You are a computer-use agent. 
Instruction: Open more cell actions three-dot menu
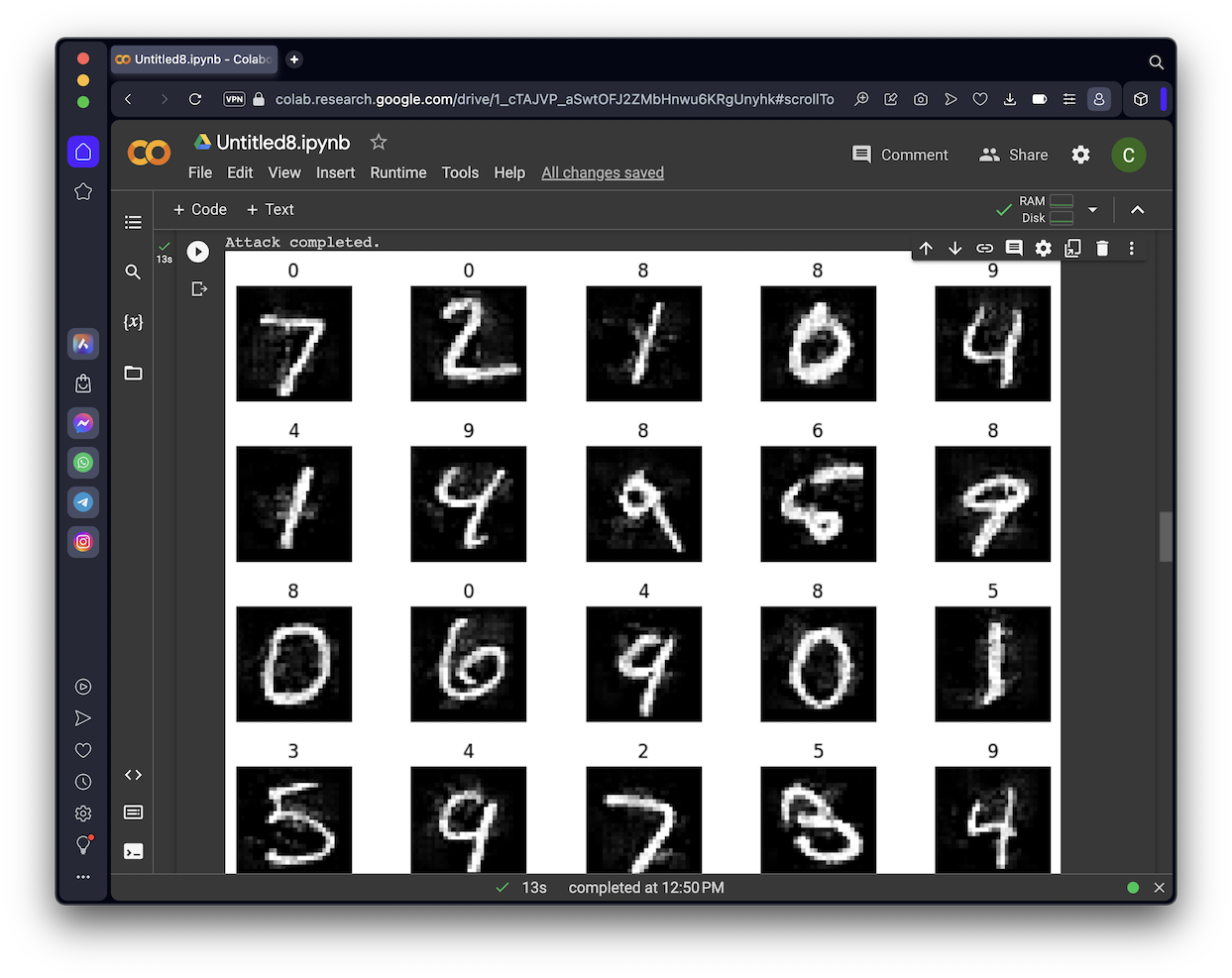pyautogui.click(x=1131, y=249)
